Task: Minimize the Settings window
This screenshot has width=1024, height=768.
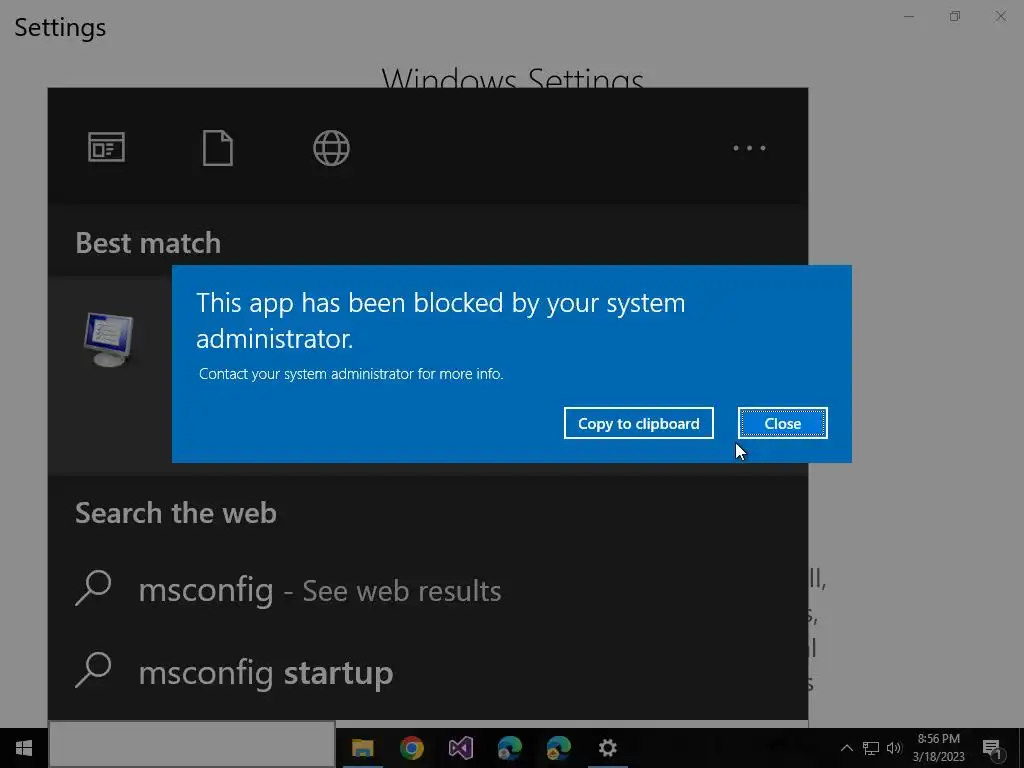Action: 908,16
